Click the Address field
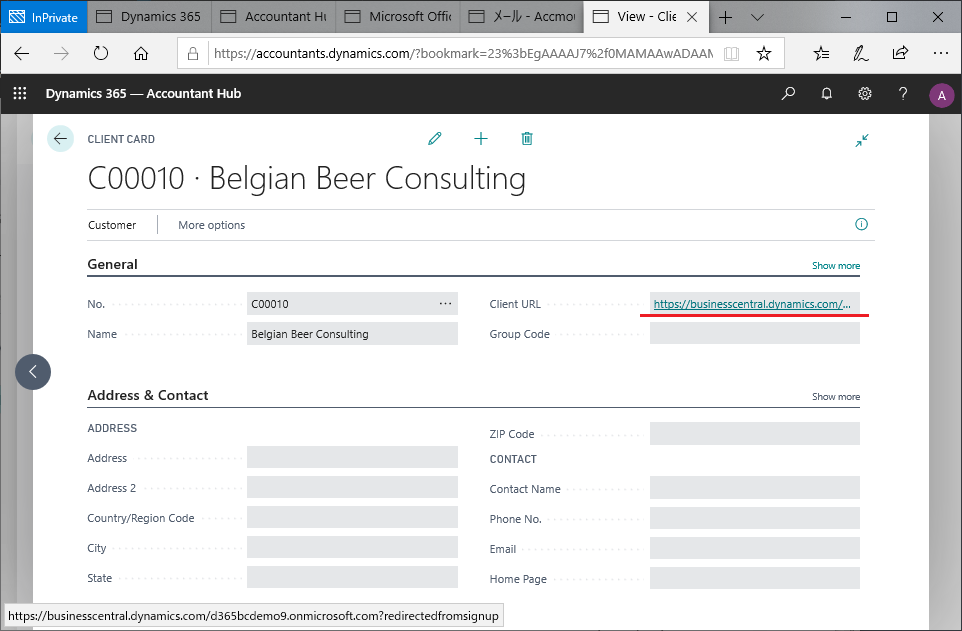Image resolution: width=962 pixels, height=631 pixels. click(352, 458)
